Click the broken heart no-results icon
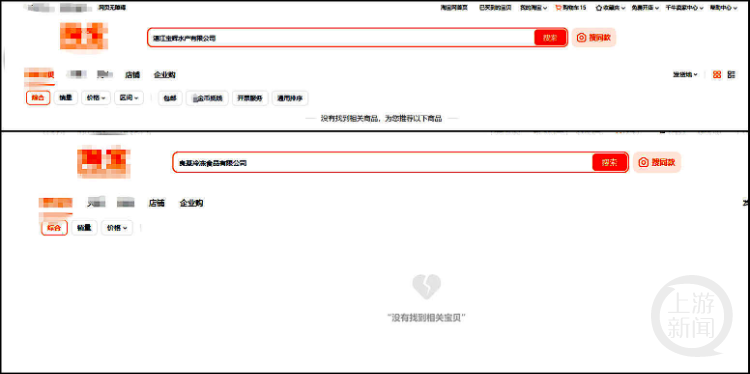This screenshot has height=374, width=750. [x=426, y=286]
